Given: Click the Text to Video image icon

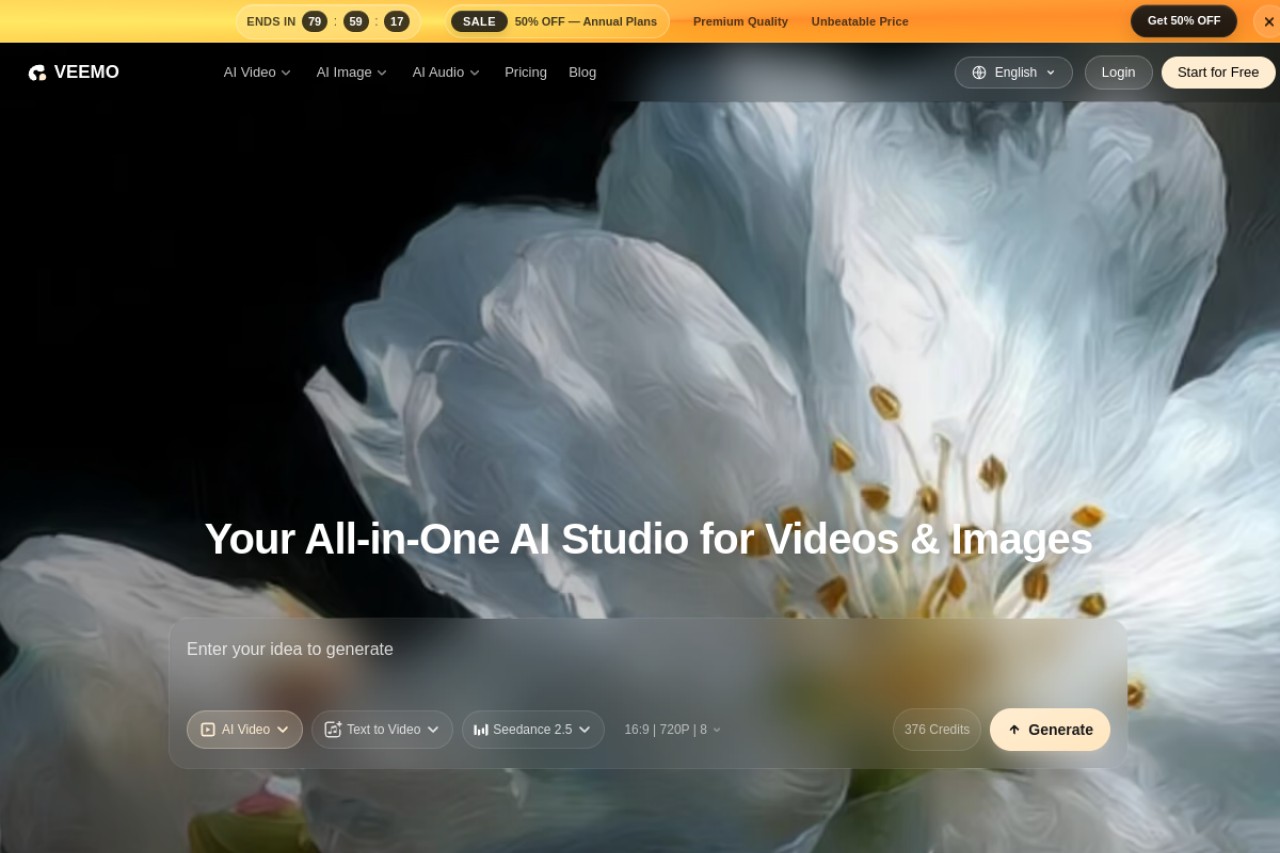Looking at the screenshot, I should [333, 730].
